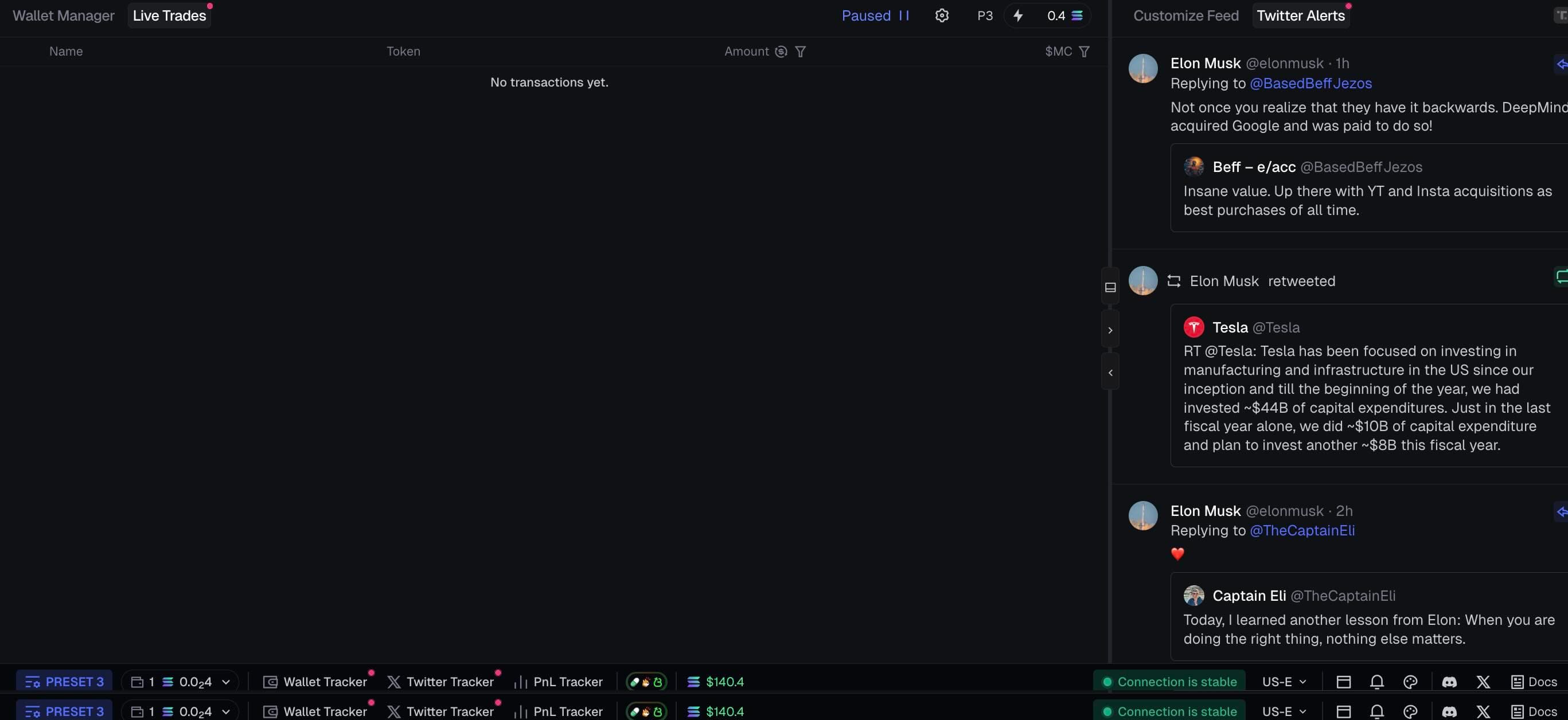The height and width of the screenshot is (720, 1568).
Task: Click the $MC column header text
Action: 1059,52
